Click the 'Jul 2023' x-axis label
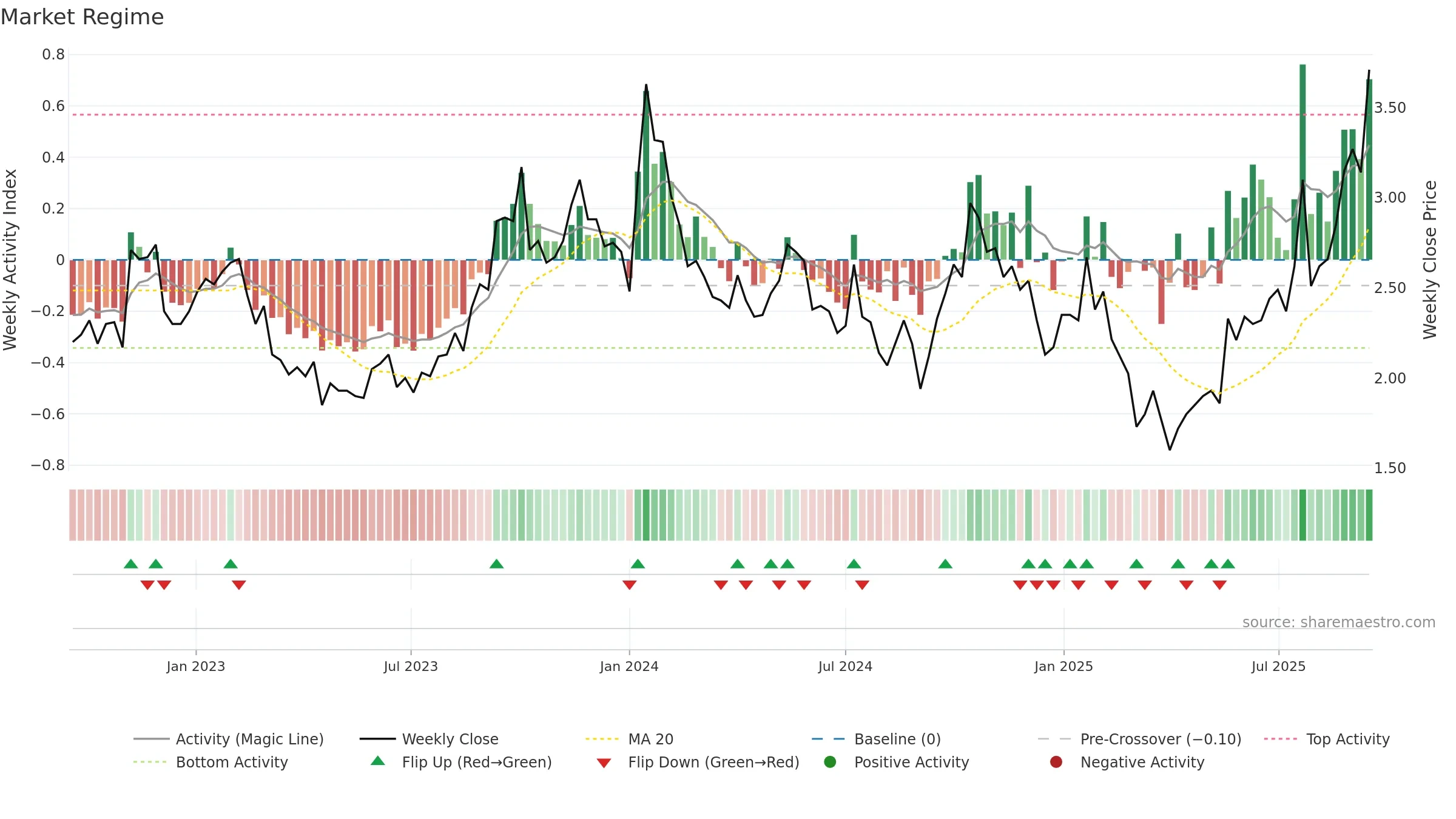 click(x=411, y=666)
